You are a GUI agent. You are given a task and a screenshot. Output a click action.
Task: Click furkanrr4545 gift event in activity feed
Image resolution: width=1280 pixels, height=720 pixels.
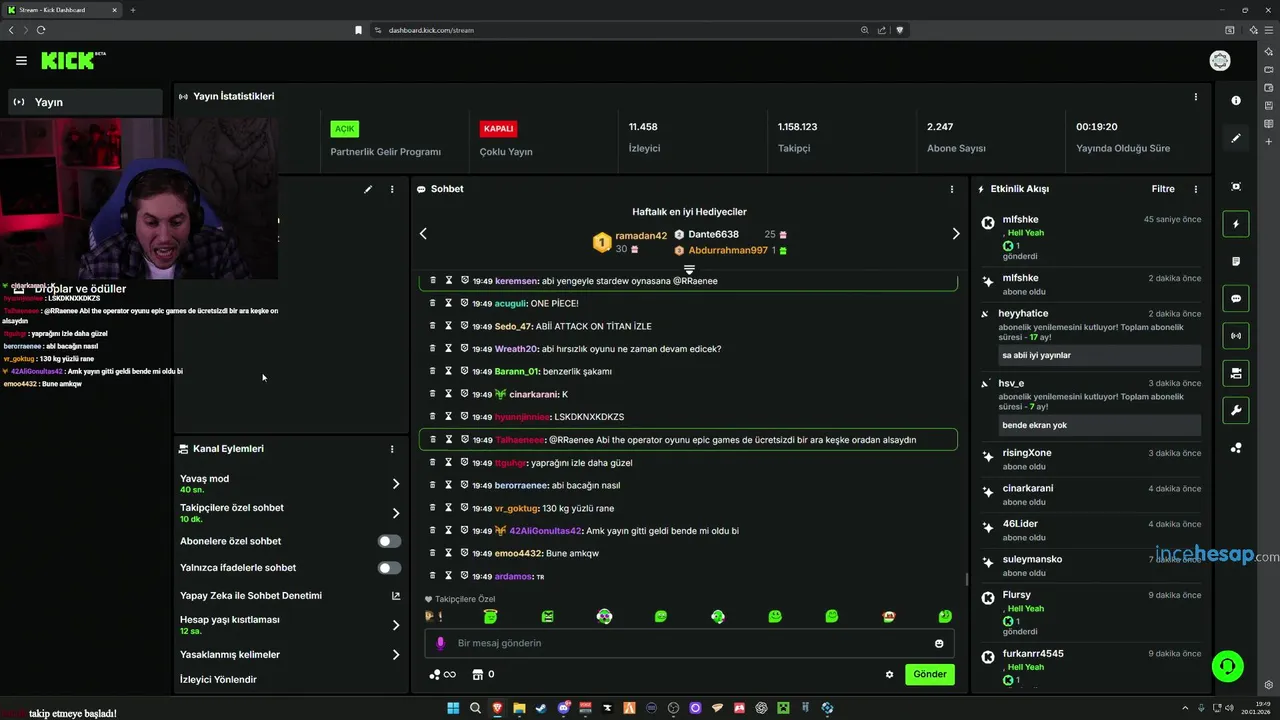click(1090, 667)
